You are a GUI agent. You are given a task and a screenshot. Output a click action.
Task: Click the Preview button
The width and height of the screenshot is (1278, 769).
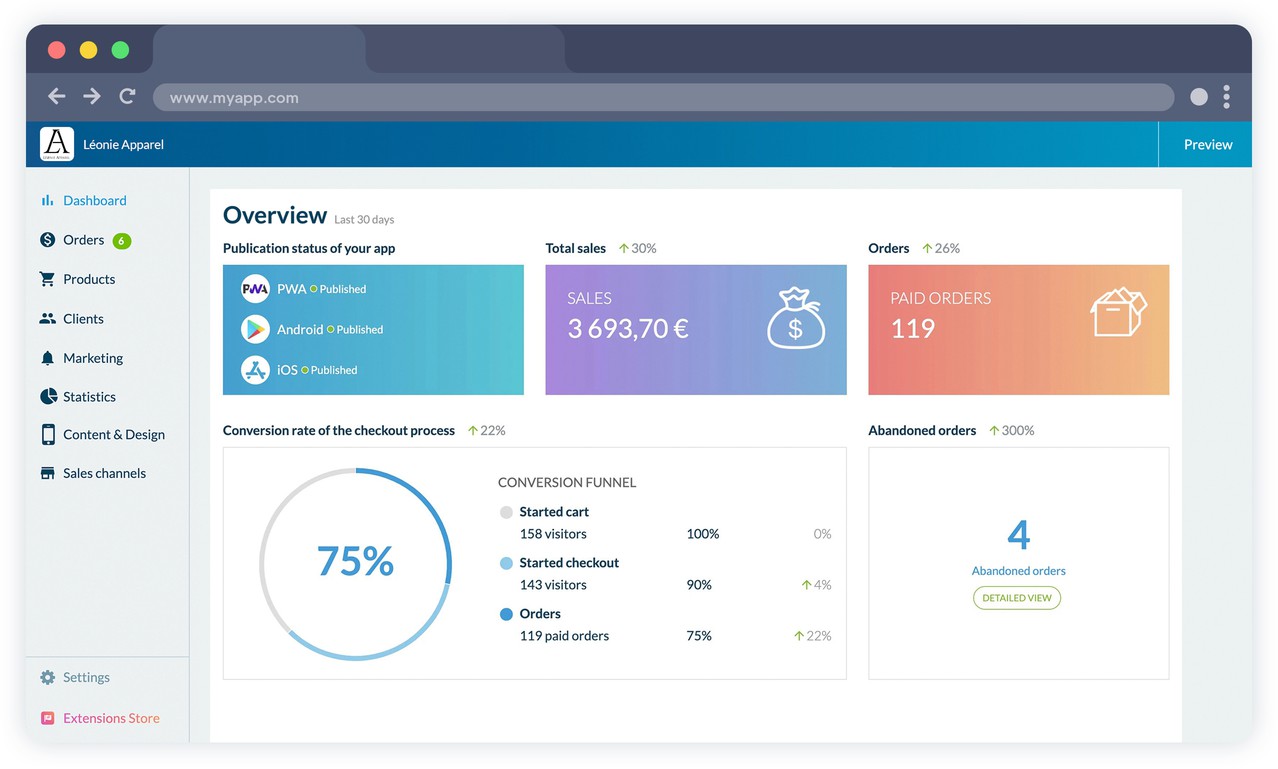[1207, 144]
